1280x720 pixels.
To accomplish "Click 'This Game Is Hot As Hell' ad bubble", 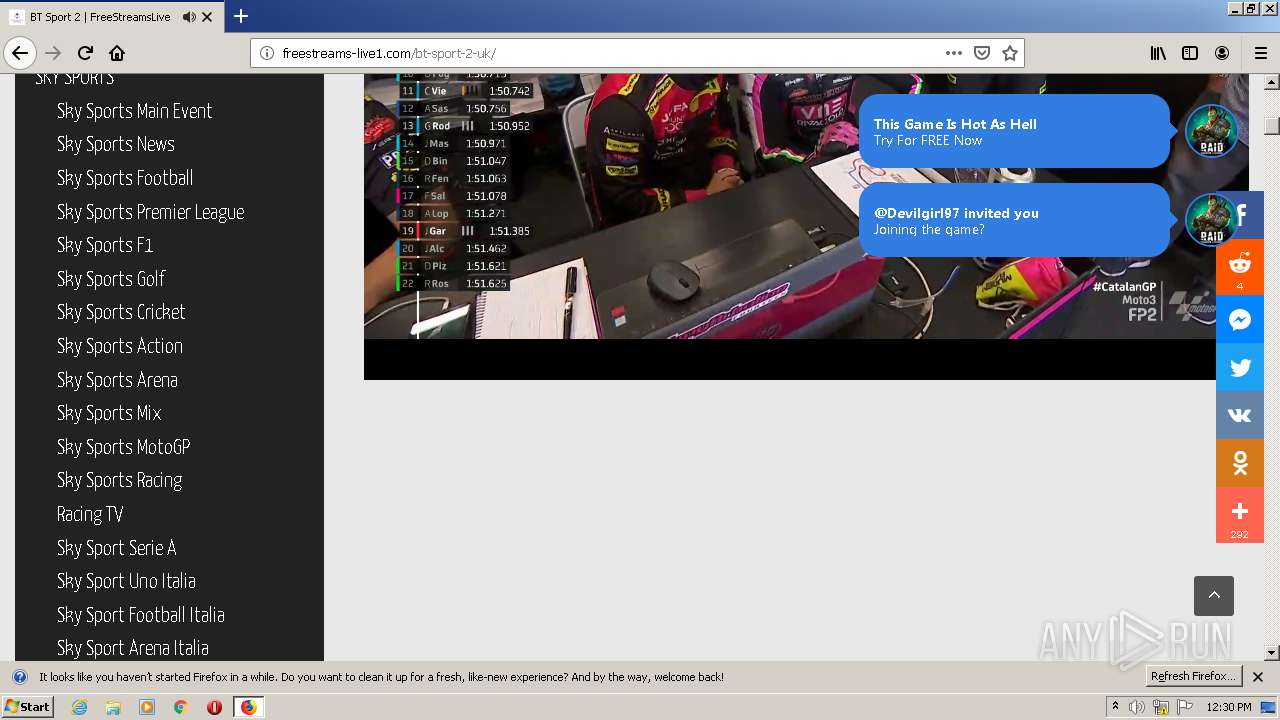I will tap(1013, 131).
